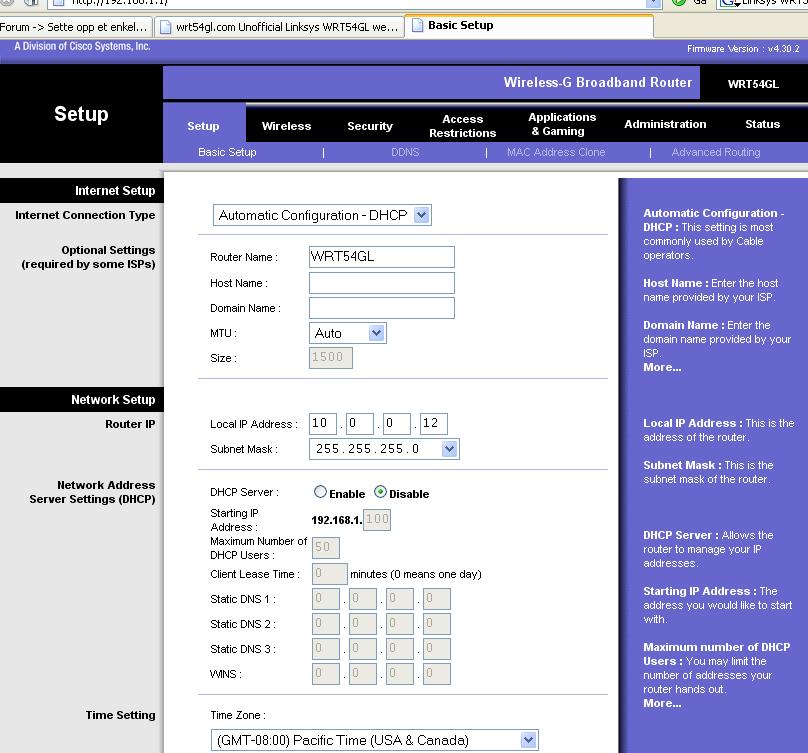Click last octet of Static DNS 1
Image resolution: width=808 pixels, height=753 pixels.
point(437,599)
